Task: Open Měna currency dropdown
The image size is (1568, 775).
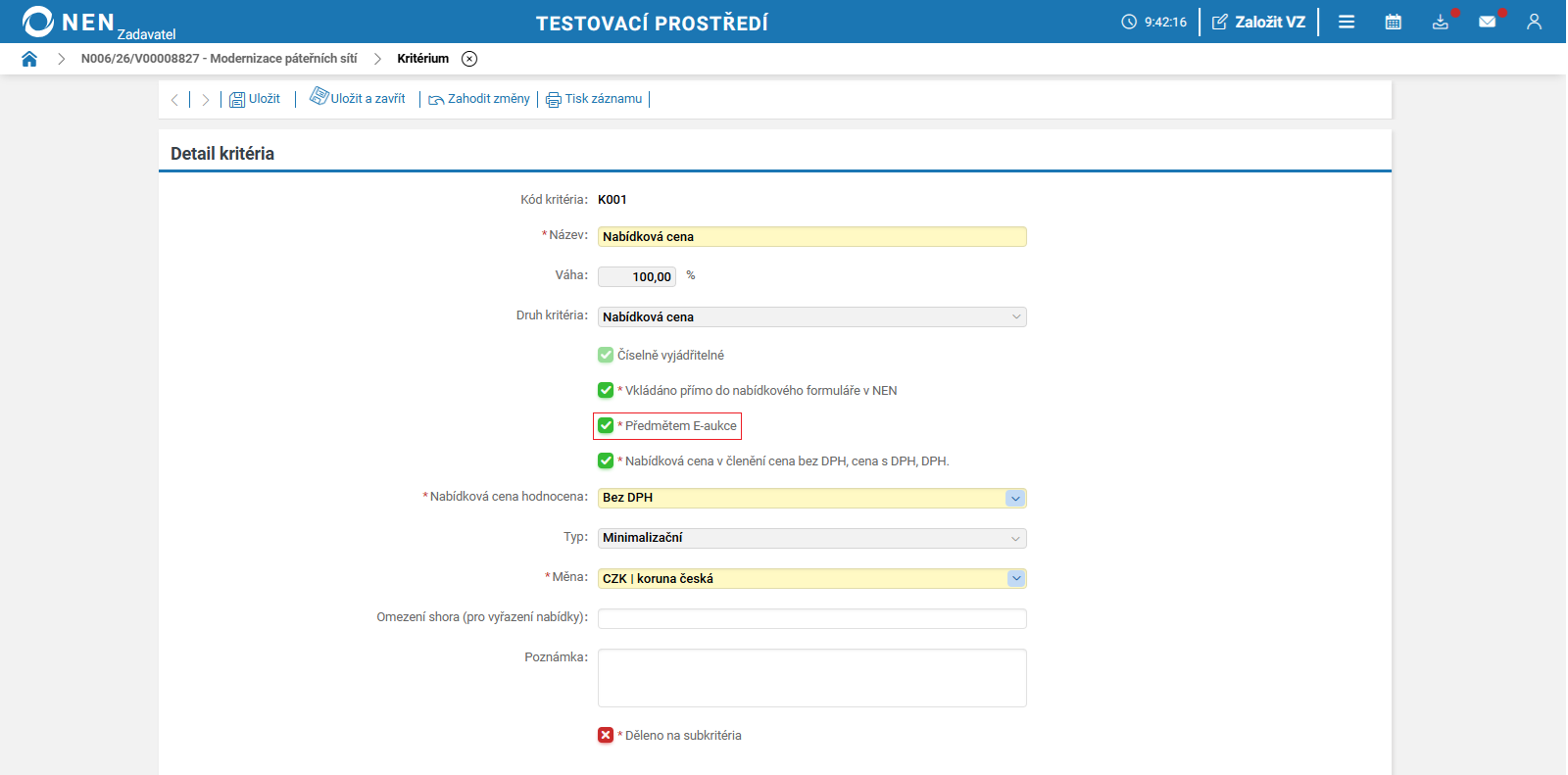Action: click(x=812, y=578)
